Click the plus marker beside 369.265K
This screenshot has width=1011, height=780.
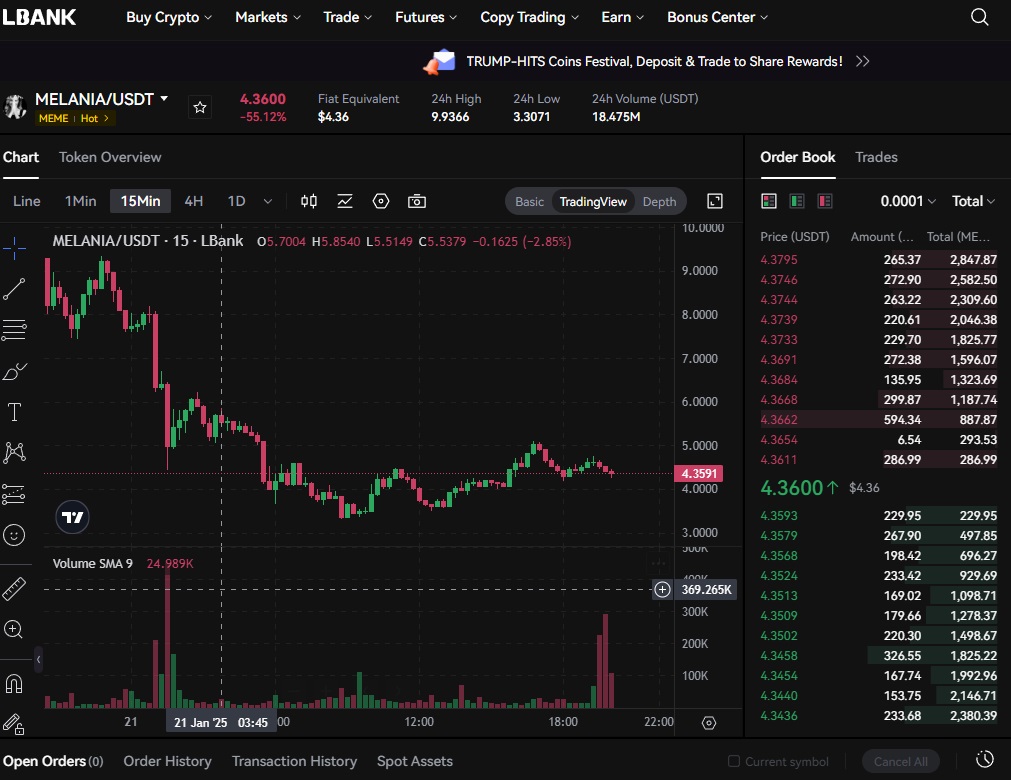(x=662, y=589)
